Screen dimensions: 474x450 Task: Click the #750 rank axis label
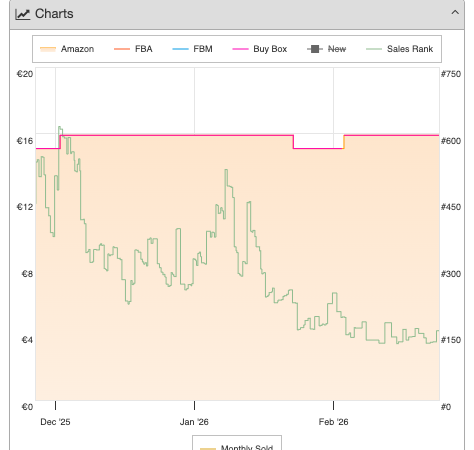(451, 74)
